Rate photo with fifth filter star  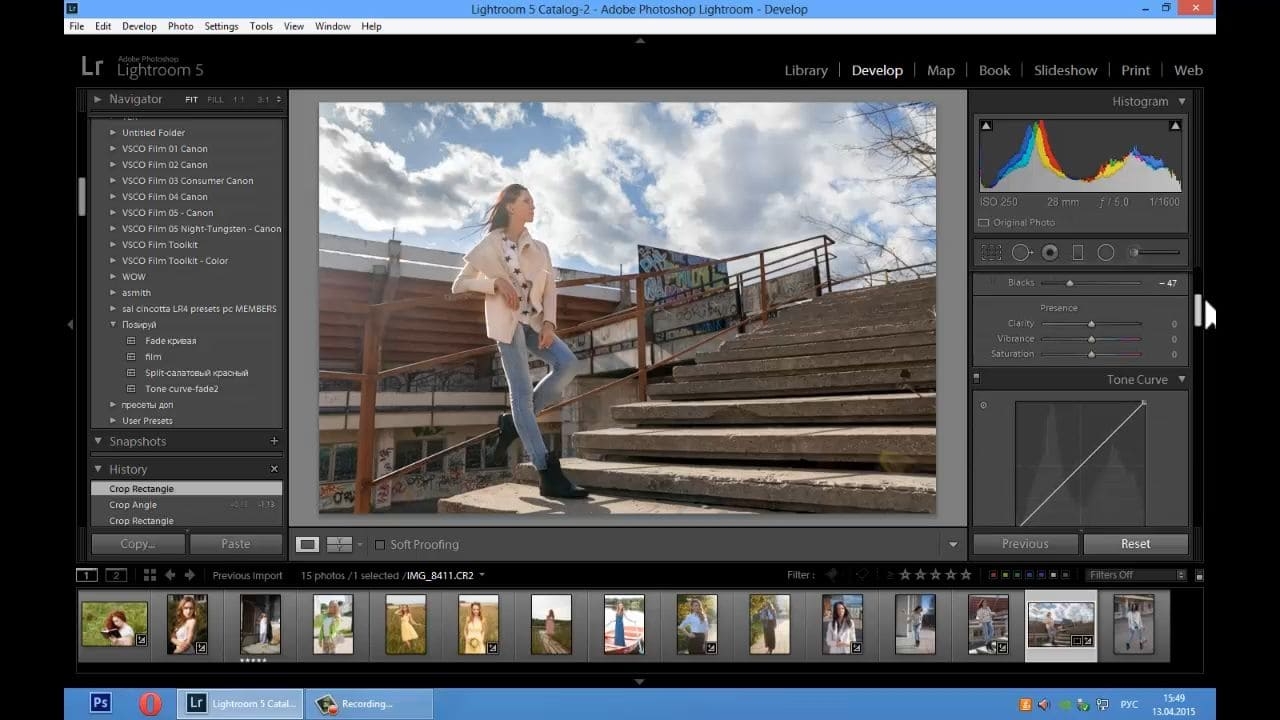tap(966, 575)
